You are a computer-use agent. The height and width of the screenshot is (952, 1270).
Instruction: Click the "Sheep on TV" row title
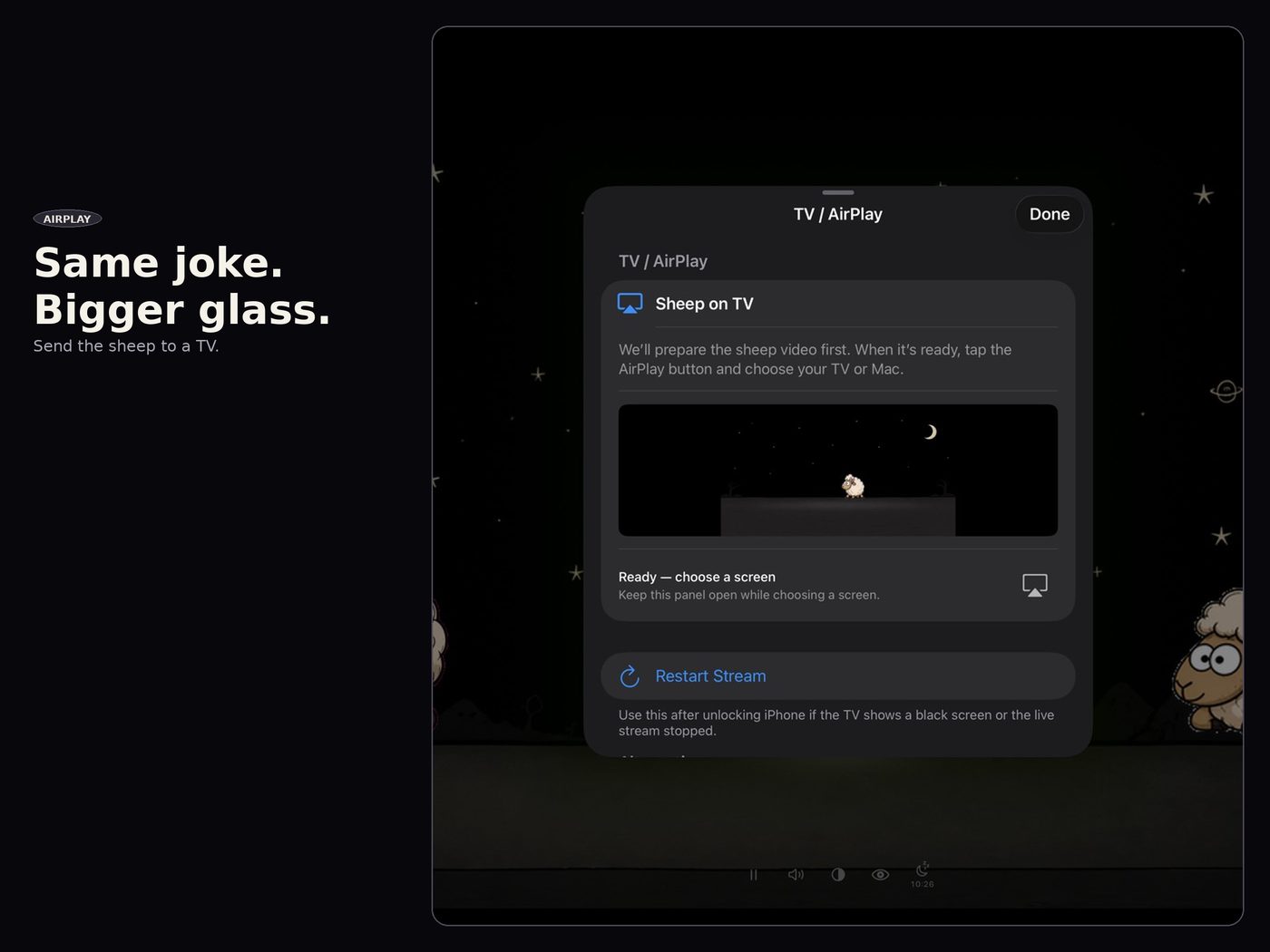704,304
